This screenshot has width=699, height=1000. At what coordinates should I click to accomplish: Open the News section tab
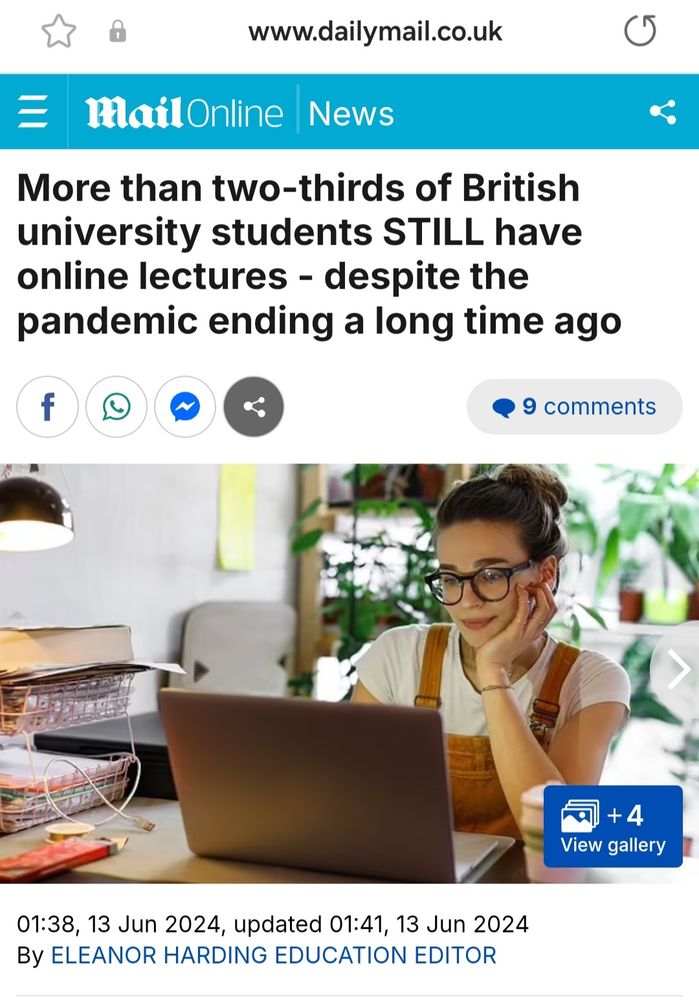coord(351,114)
